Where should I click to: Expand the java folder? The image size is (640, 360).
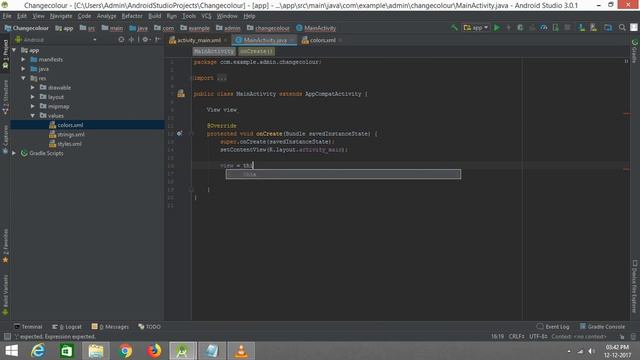[23, 69]
